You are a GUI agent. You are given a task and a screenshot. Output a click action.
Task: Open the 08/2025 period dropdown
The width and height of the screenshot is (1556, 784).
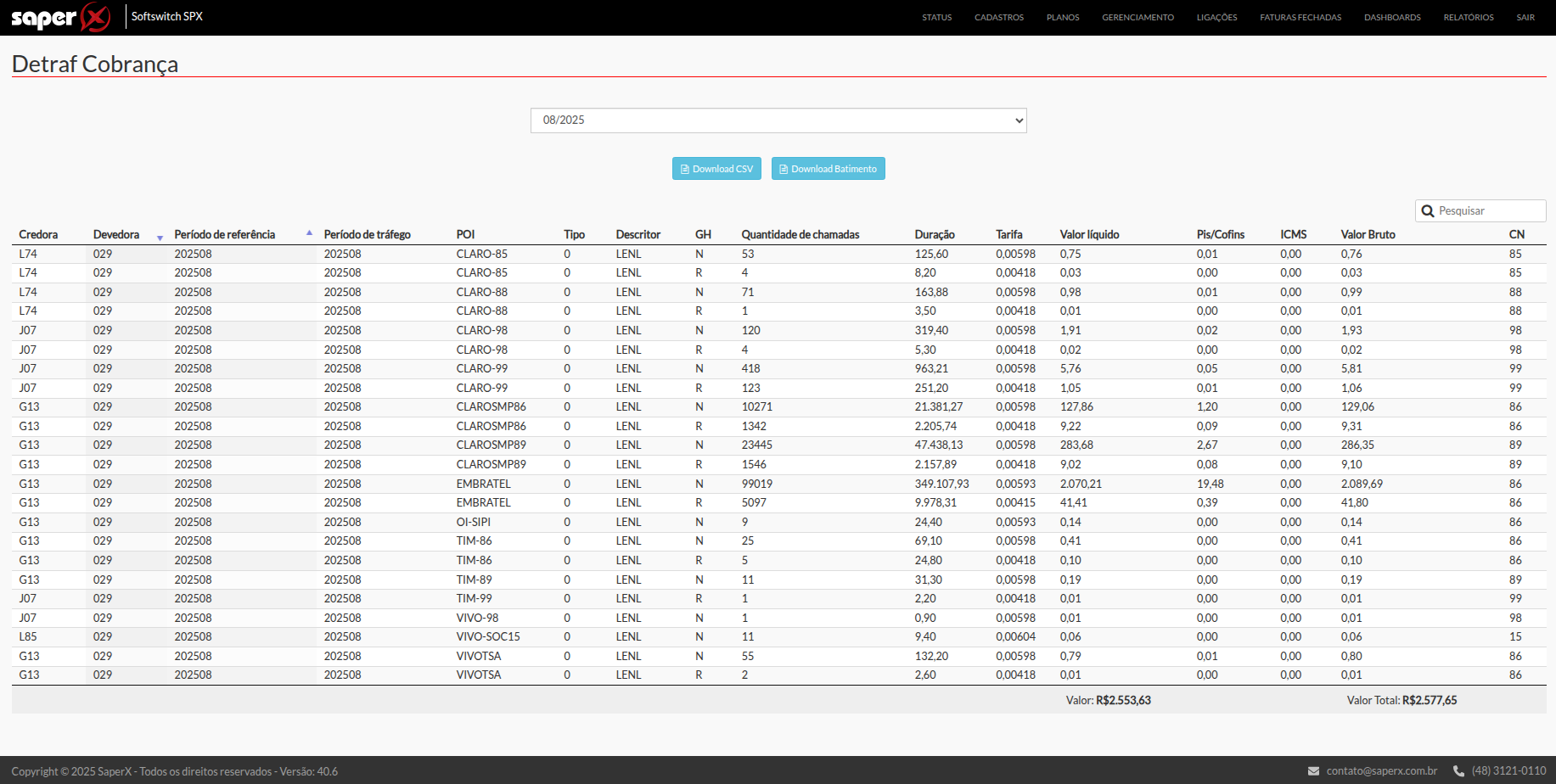click(778, 120)
